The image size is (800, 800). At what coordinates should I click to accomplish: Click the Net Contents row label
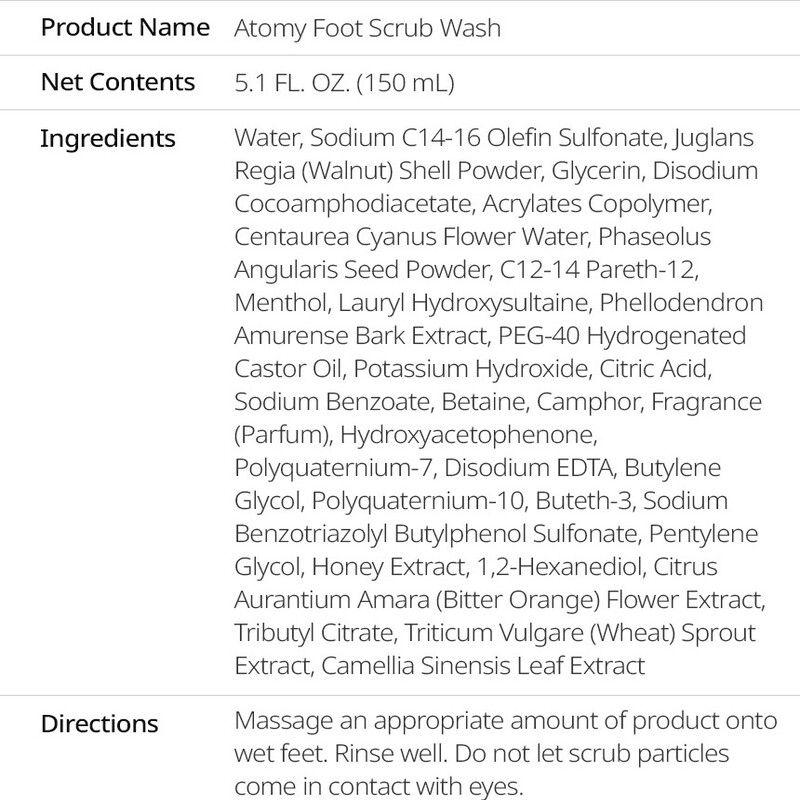pos(118,81)
